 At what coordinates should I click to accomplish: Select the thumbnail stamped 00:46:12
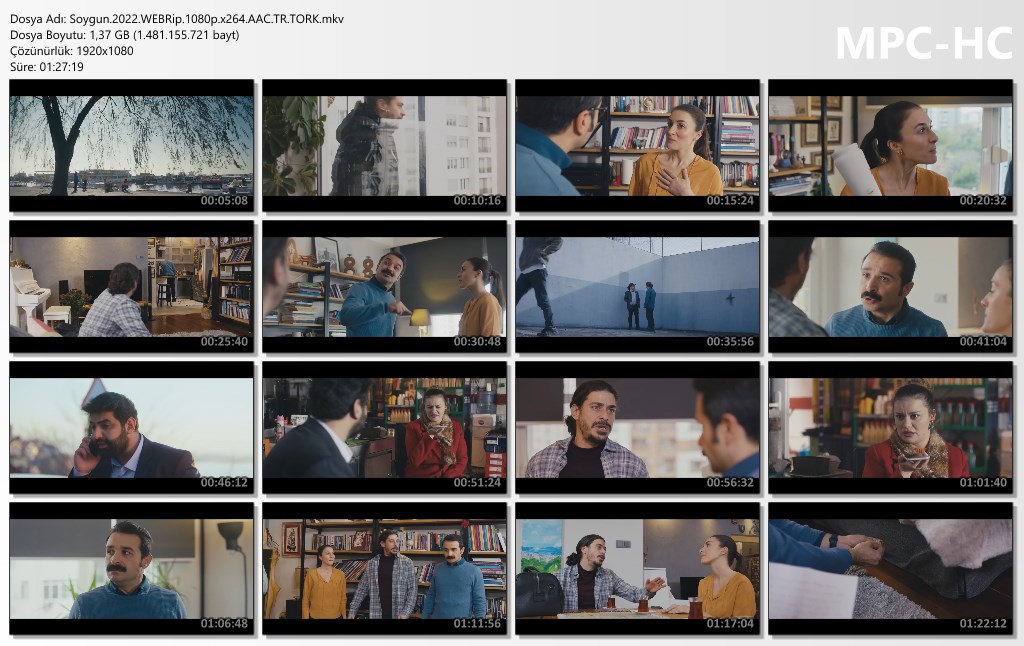[x=131, y=427]
